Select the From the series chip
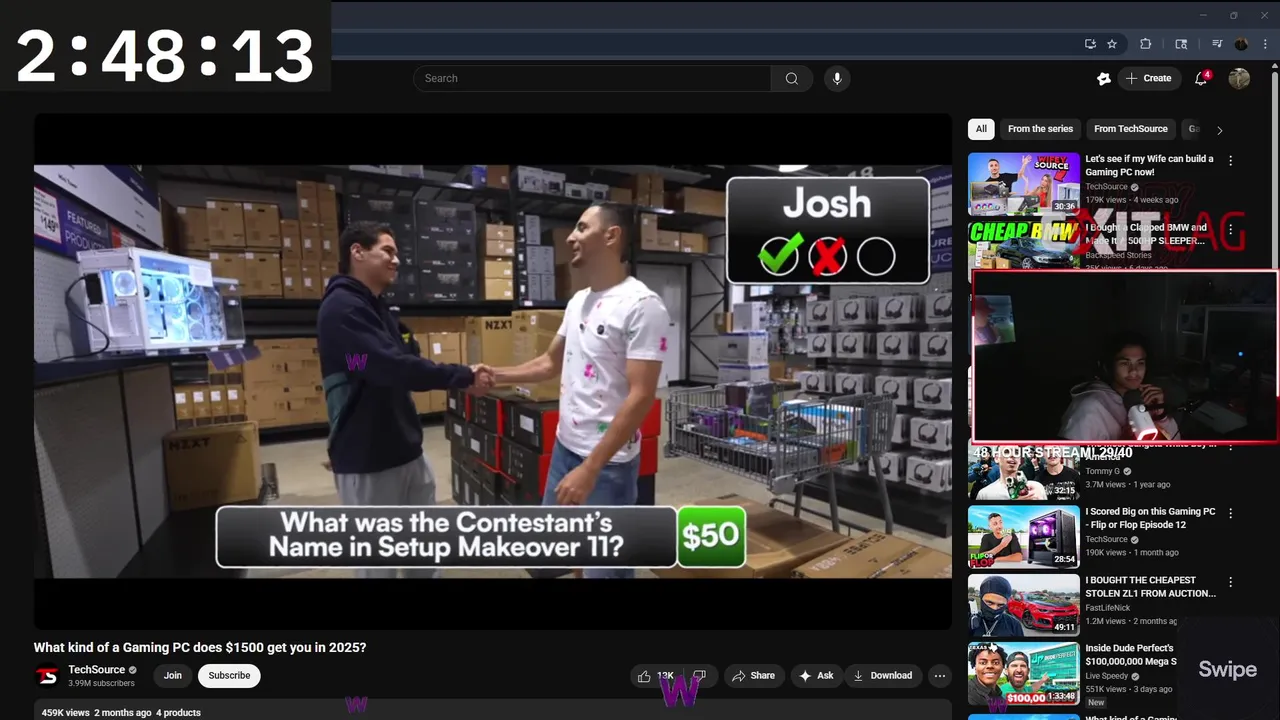The width and height of the screenshot is (1280, 720). pos(1040,129)
